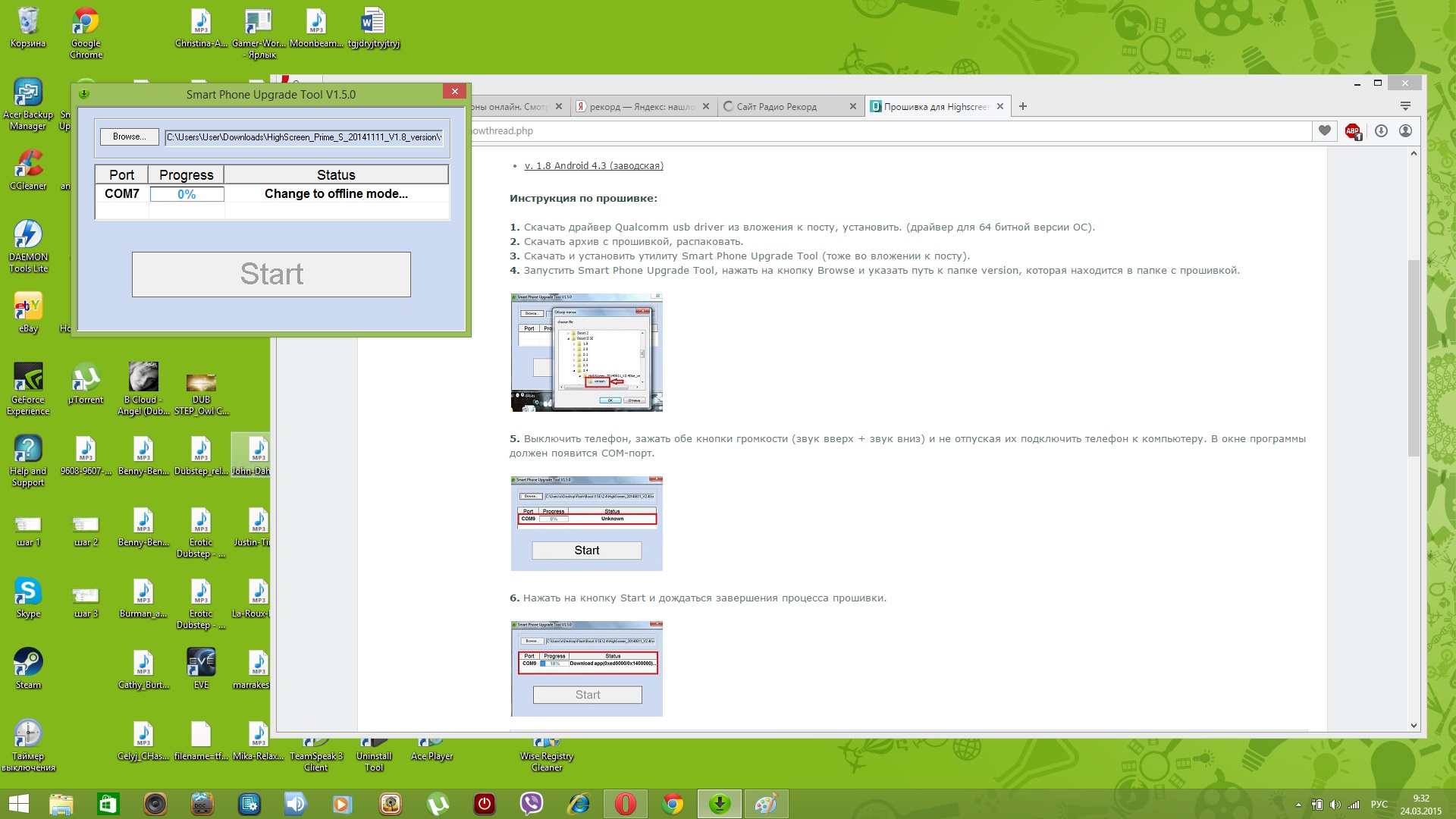Click the COM-port screenshot thumbnail with Unknown status
The width and height of the screenshot is (1456, 819).
[x=586, y=523]
